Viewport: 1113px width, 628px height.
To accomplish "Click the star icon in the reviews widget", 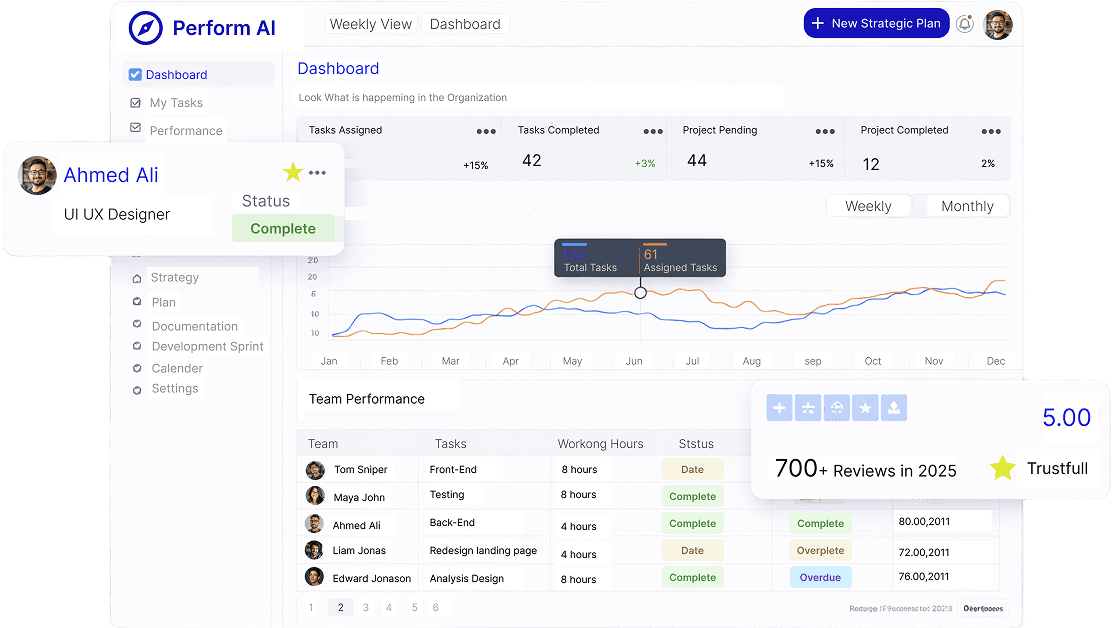I will [865, 407].
